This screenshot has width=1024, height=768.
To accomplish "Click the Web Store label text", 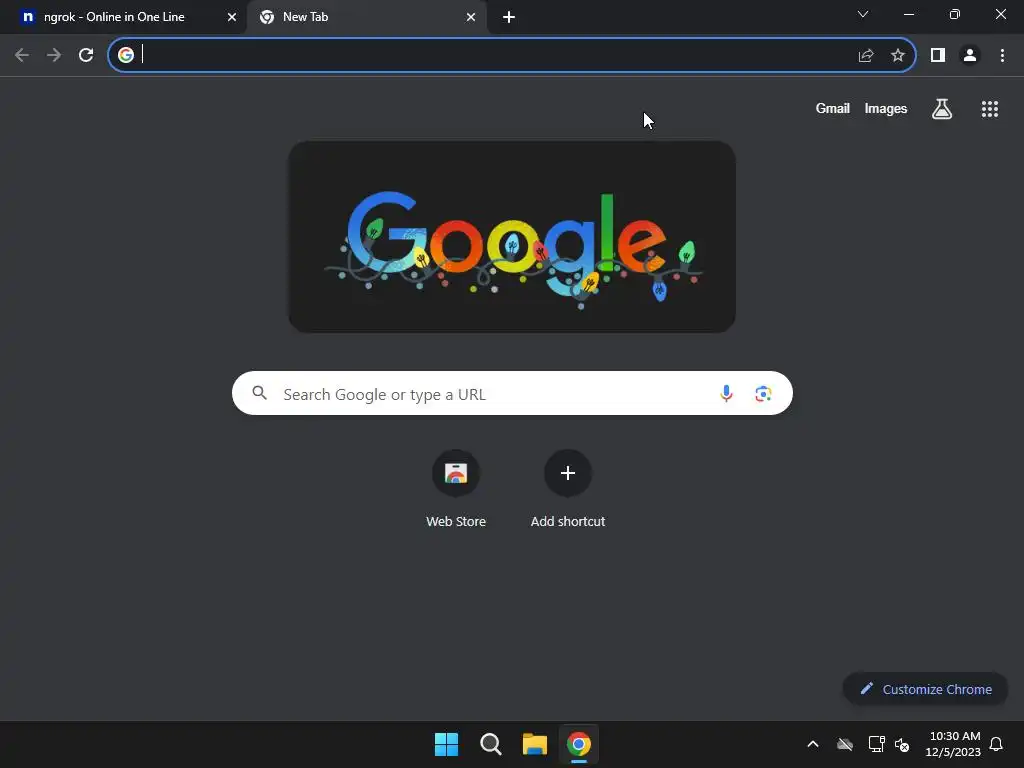I will click(456, 521).
